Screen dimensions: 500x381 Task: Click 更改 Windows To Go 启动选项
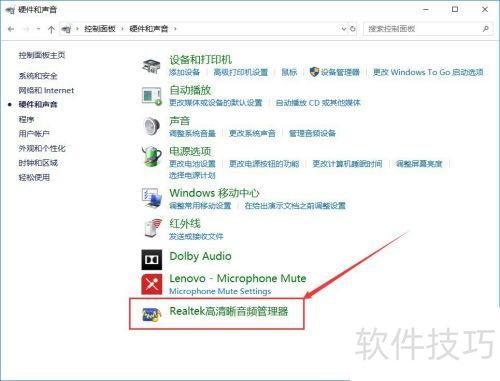(x=428, y=72)
